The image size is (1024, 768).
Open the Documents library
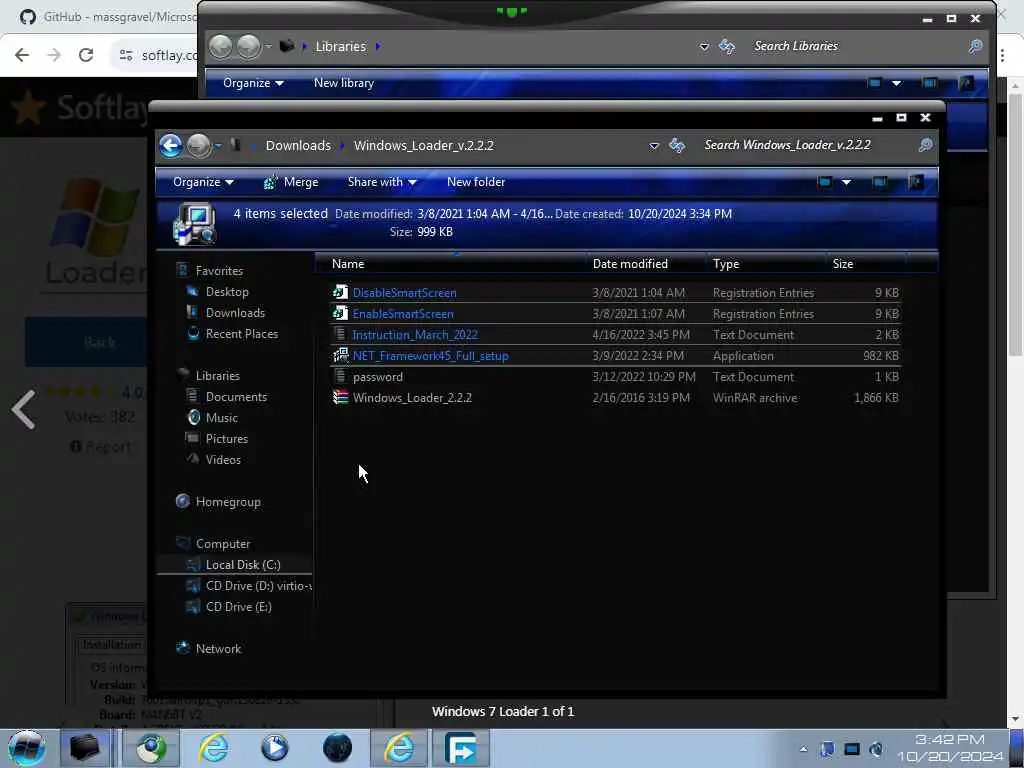(236, 396)
